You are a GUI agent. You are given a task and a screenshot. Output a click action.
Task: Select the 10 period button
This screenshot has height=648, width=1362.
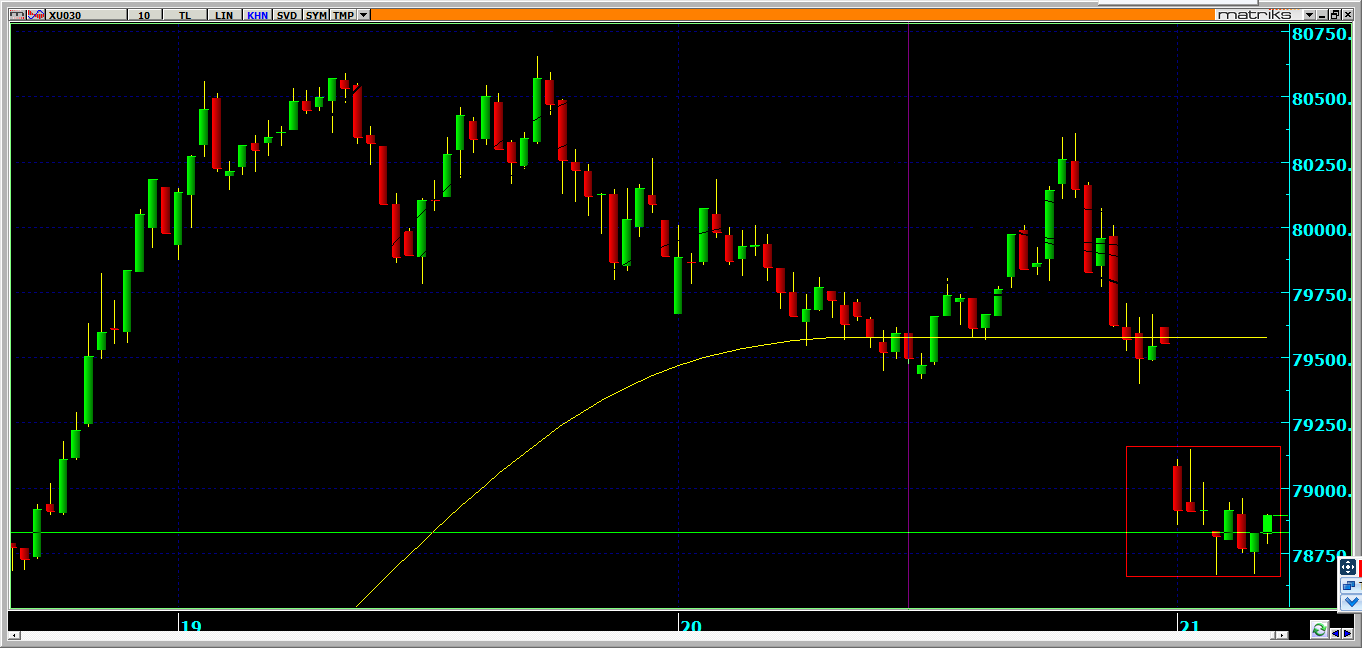click(x=145, y=15)
